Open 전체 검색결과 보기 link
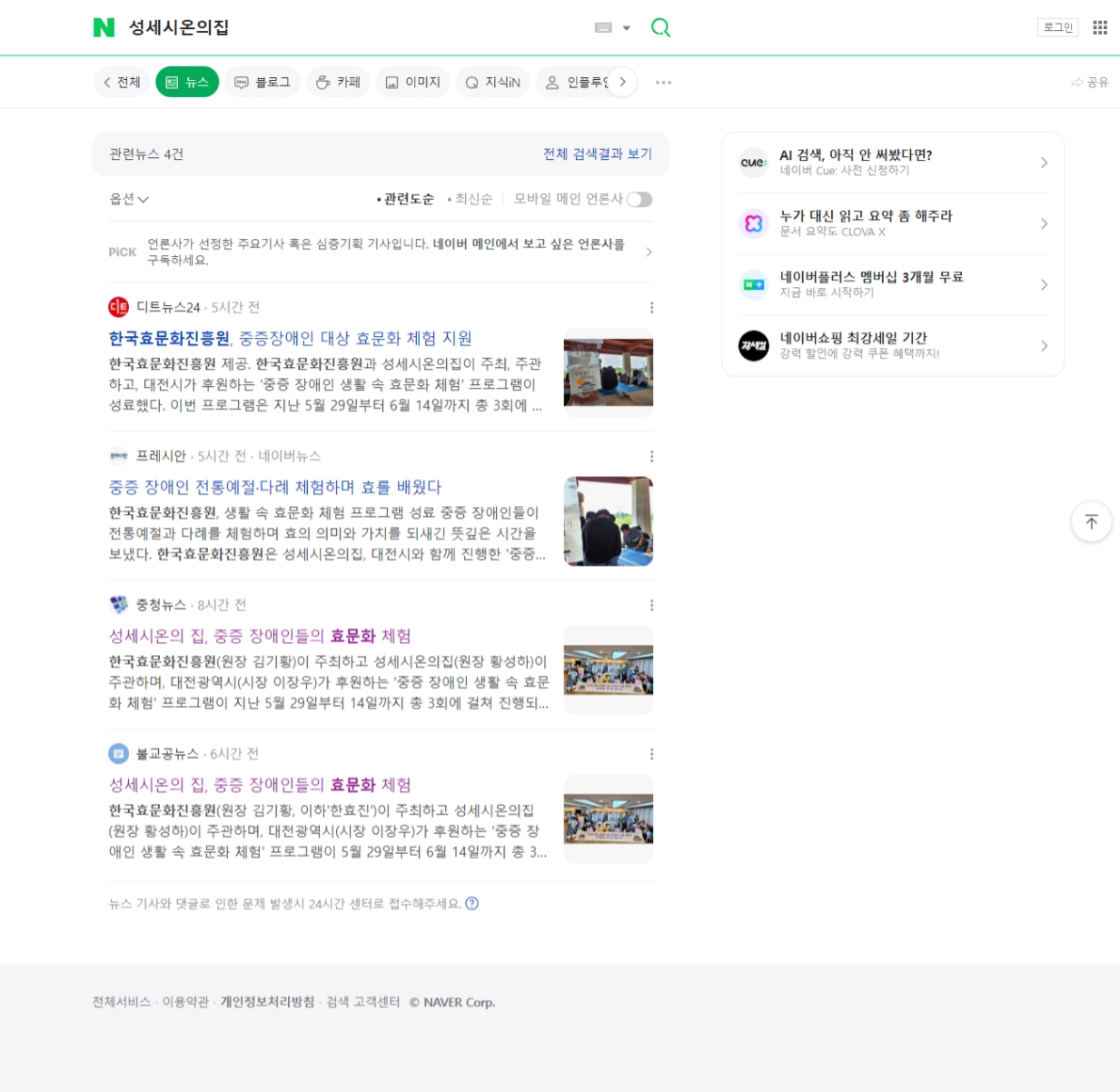This screenshot has height=1092, width=1120. (597, 153)
